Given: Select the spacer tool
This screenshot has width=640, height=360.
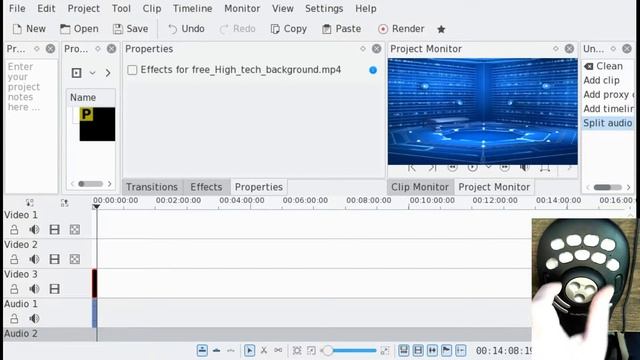Looking at the screenshot, I should (278, 351).
